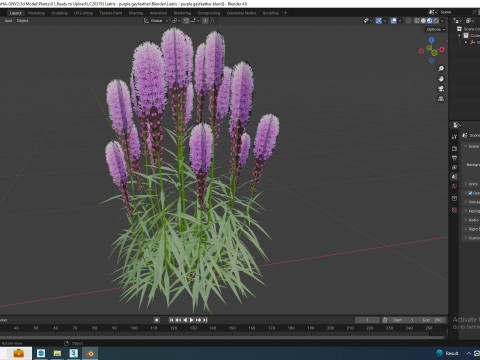The image size is (480, 360).
Task: Open the Object menu in viewport header
Action: pyautogui.click(x=22, y=21)
